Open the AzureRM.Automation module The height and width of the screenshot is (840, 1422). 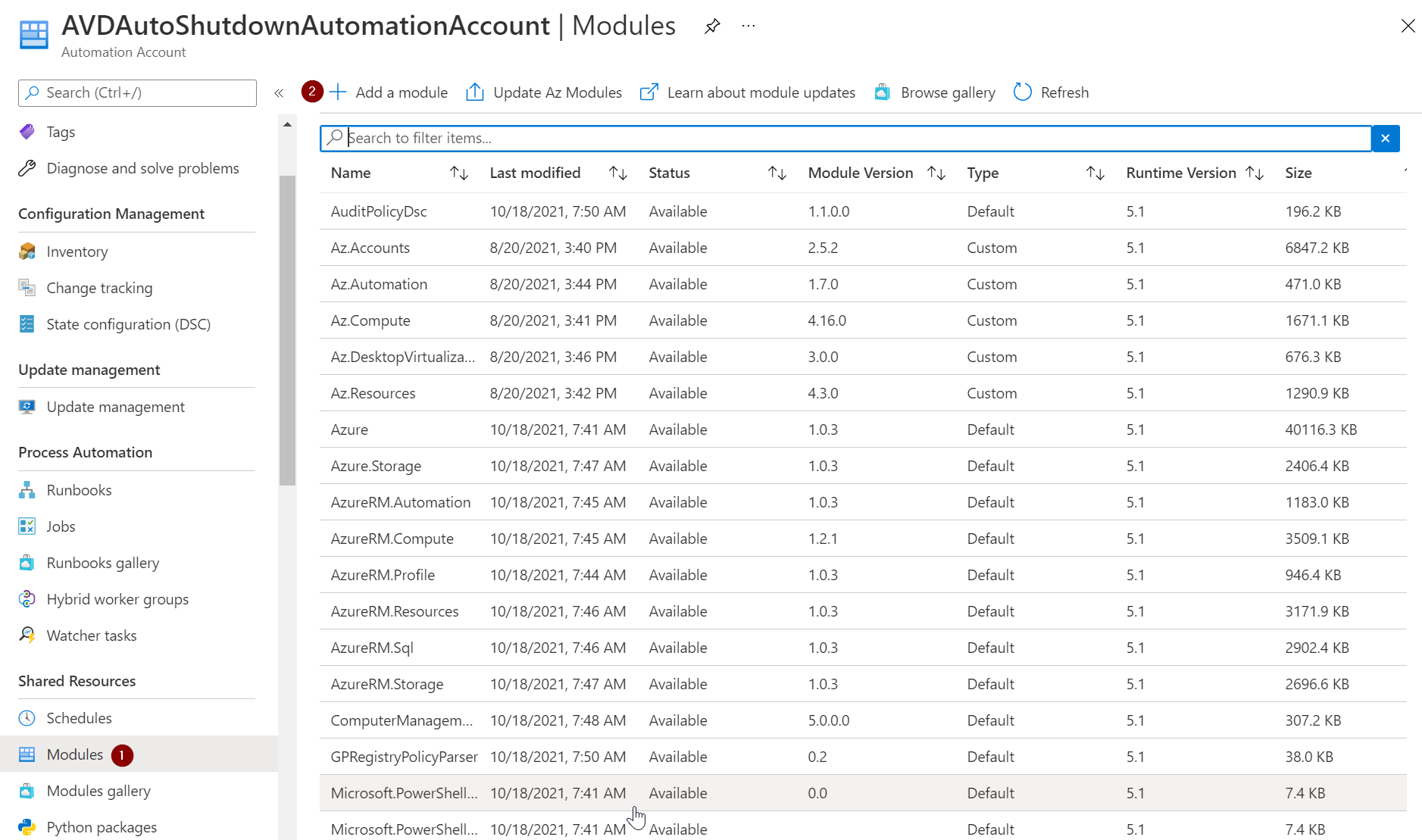(x=401, y=502)
